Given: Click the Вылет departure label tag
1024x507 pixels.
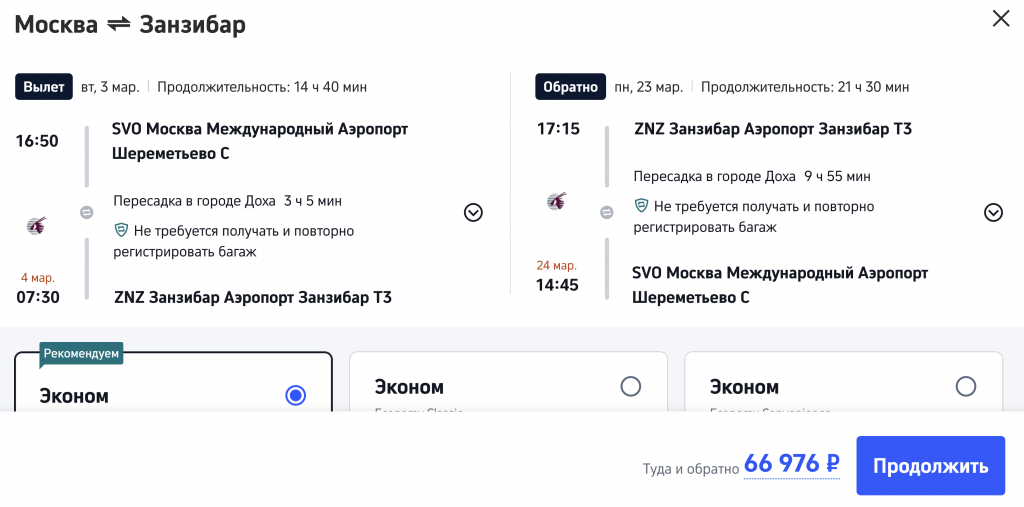Looking at the screenshot, I should pyautogui.click(x=44, y=87).
